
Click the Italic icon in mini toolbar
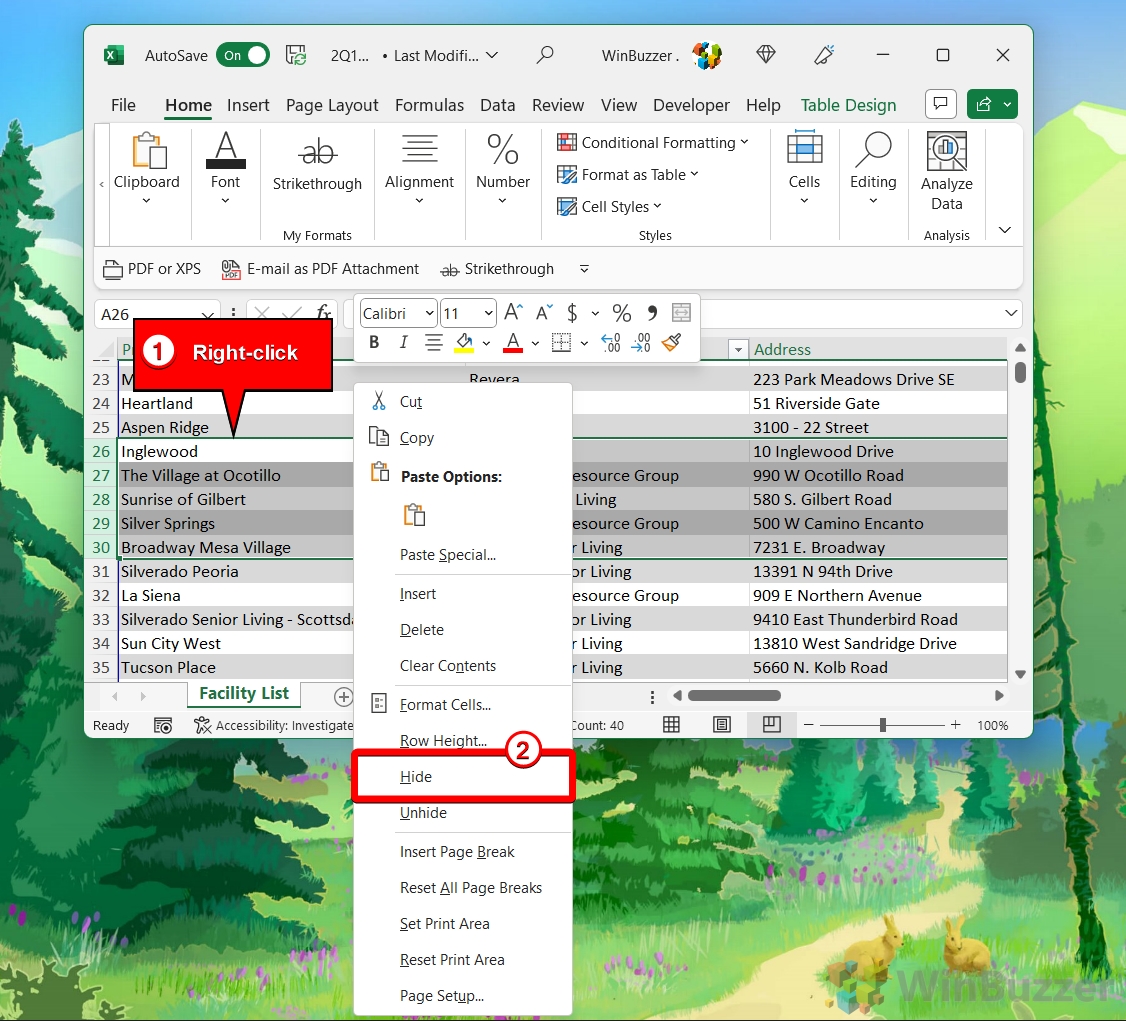pyautogui.click(x=403, y=343)
